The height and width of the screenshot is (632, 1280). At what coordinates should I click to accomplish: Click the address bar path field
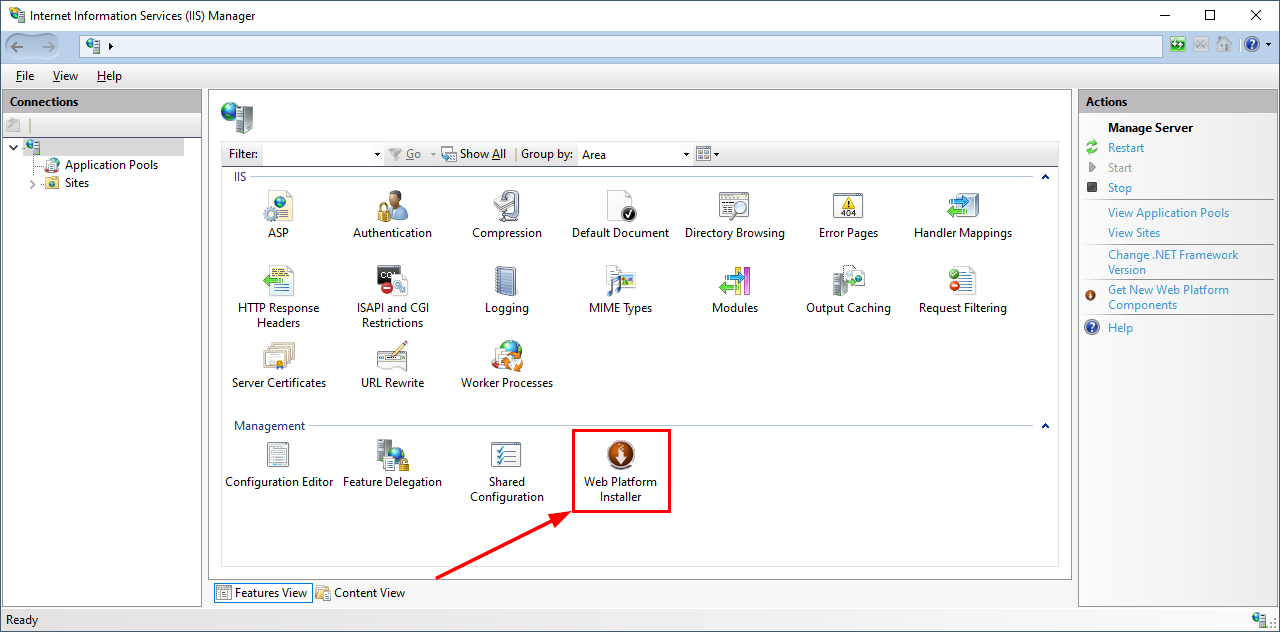tap(621, 46)
